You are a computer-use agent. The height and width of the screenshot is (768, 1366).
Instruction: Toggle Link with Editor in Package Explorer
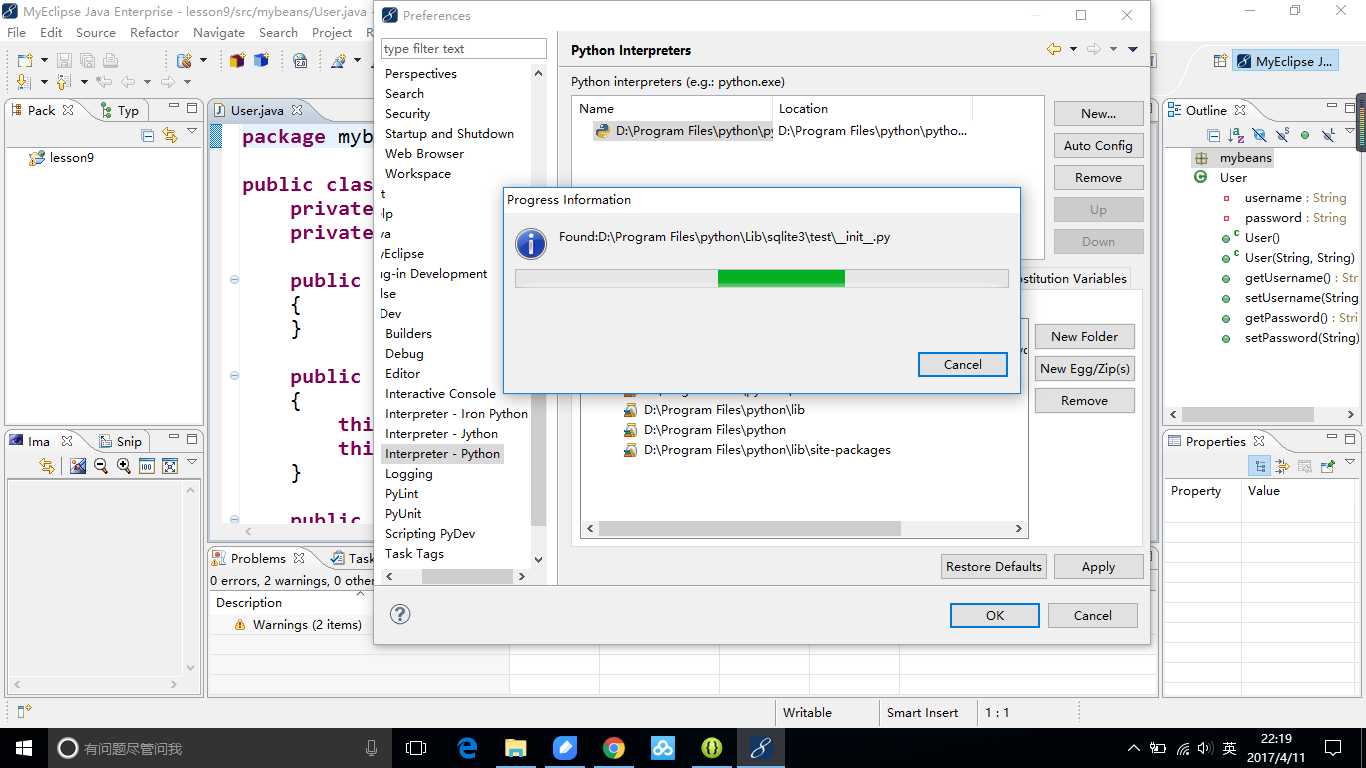(169, 135)
